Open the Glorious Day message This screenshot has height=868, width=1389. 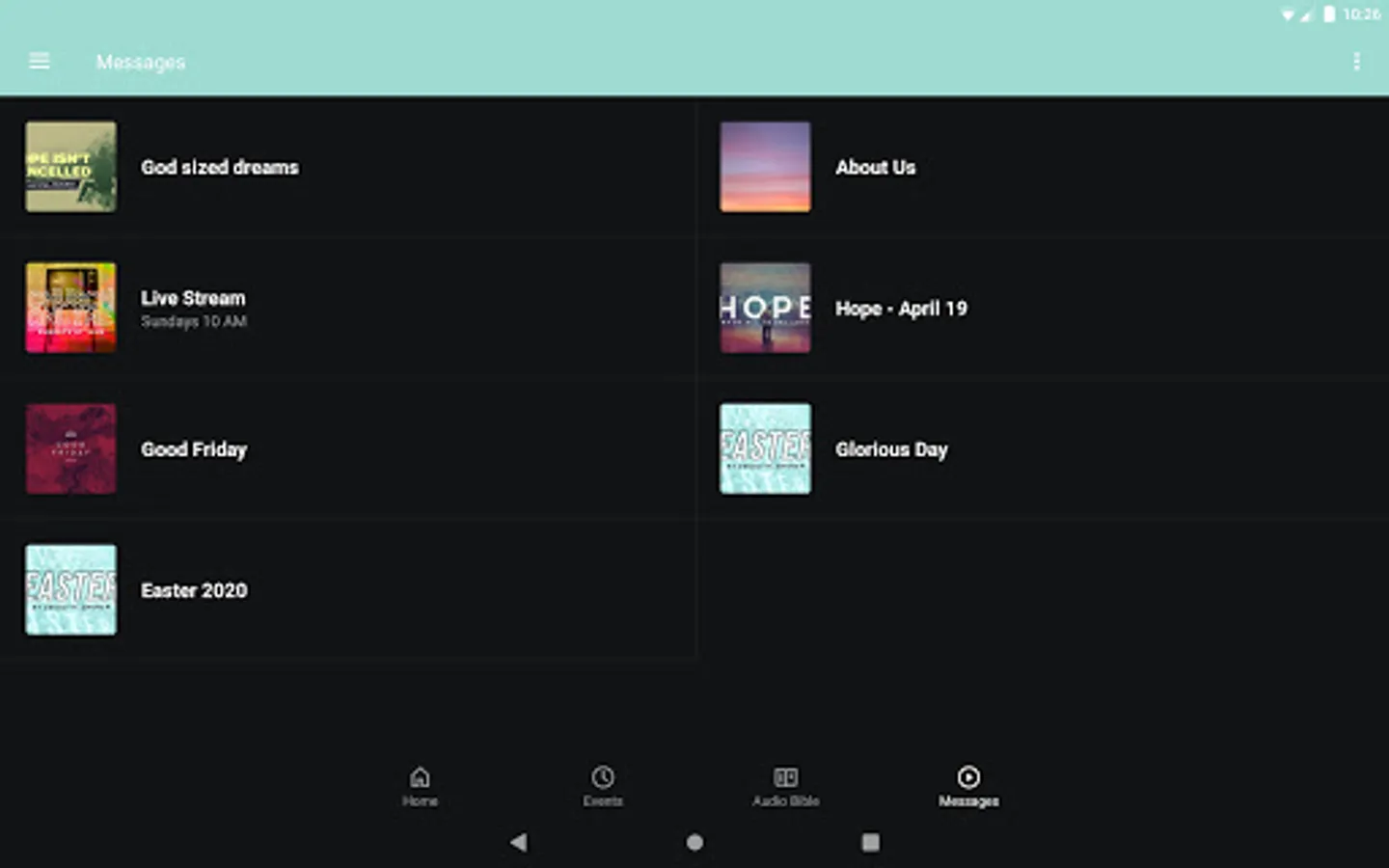[891, 448]
